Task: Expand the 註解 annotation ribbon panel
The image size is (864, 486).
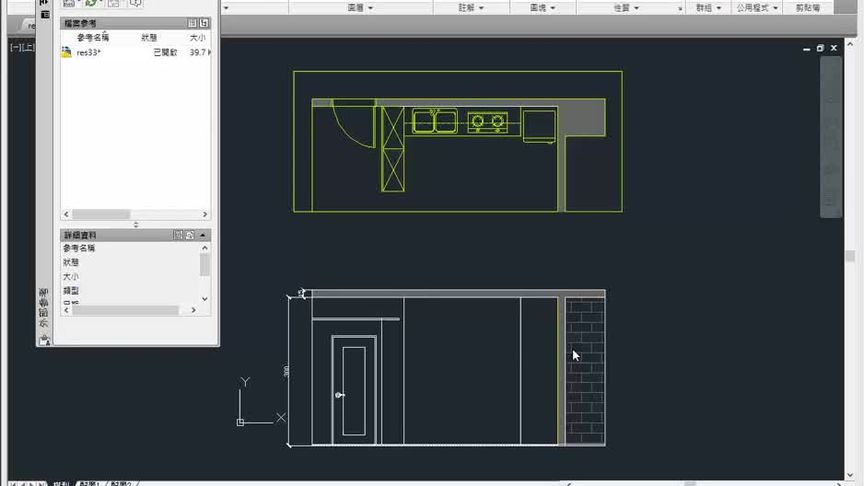Action: pyautogui.click(x=471, y=8)
